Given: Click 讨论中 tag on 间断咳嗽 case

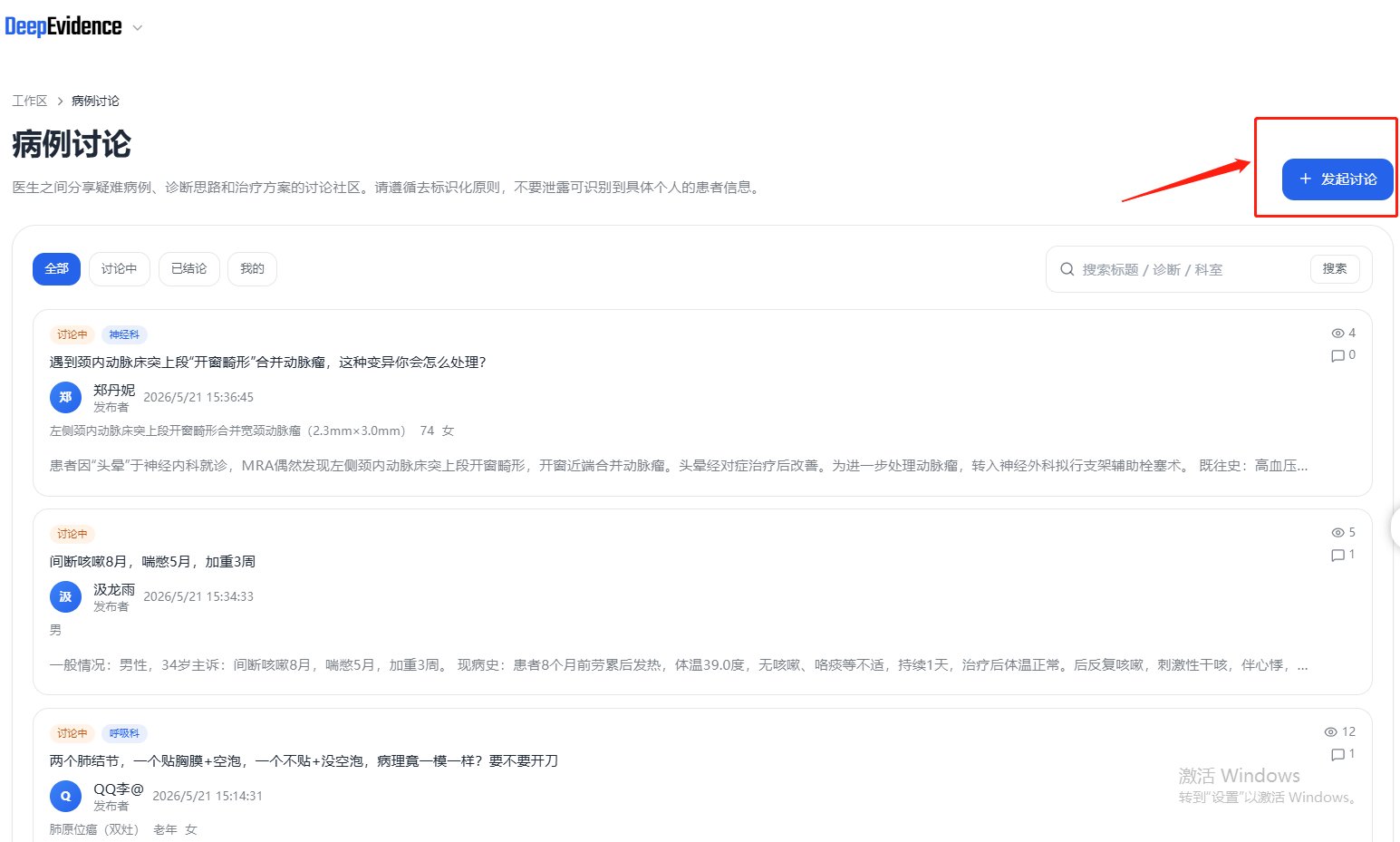Looking at the screenshot, I should point(72,534).
